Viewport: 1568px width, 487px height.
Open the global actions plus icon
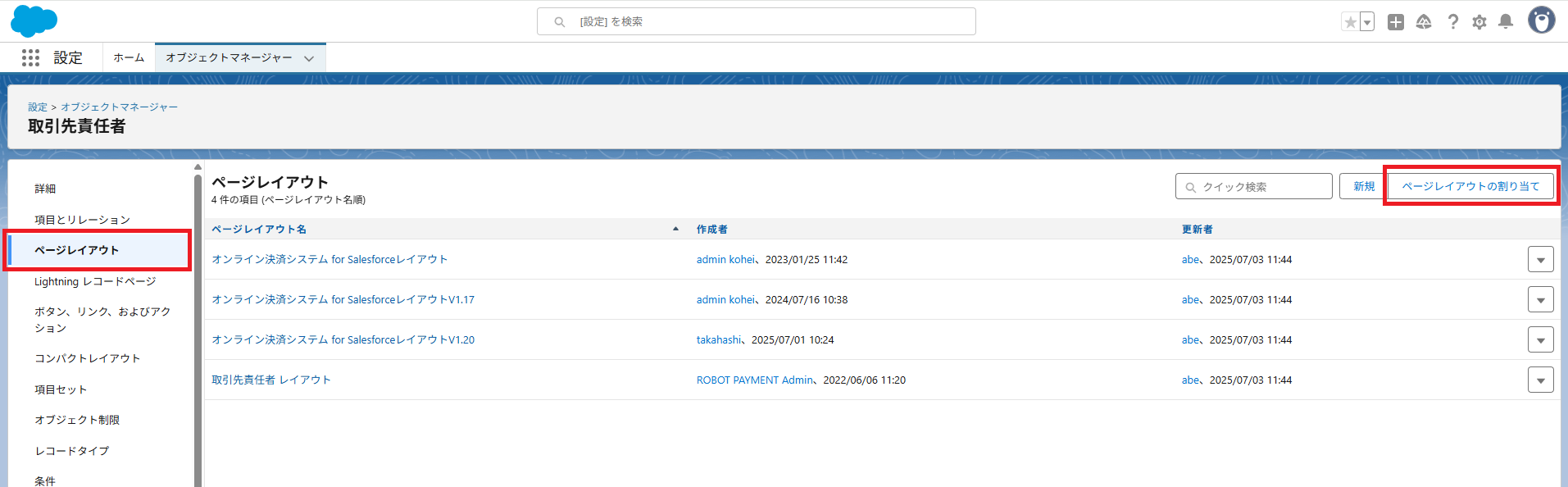pos(1395,22)
